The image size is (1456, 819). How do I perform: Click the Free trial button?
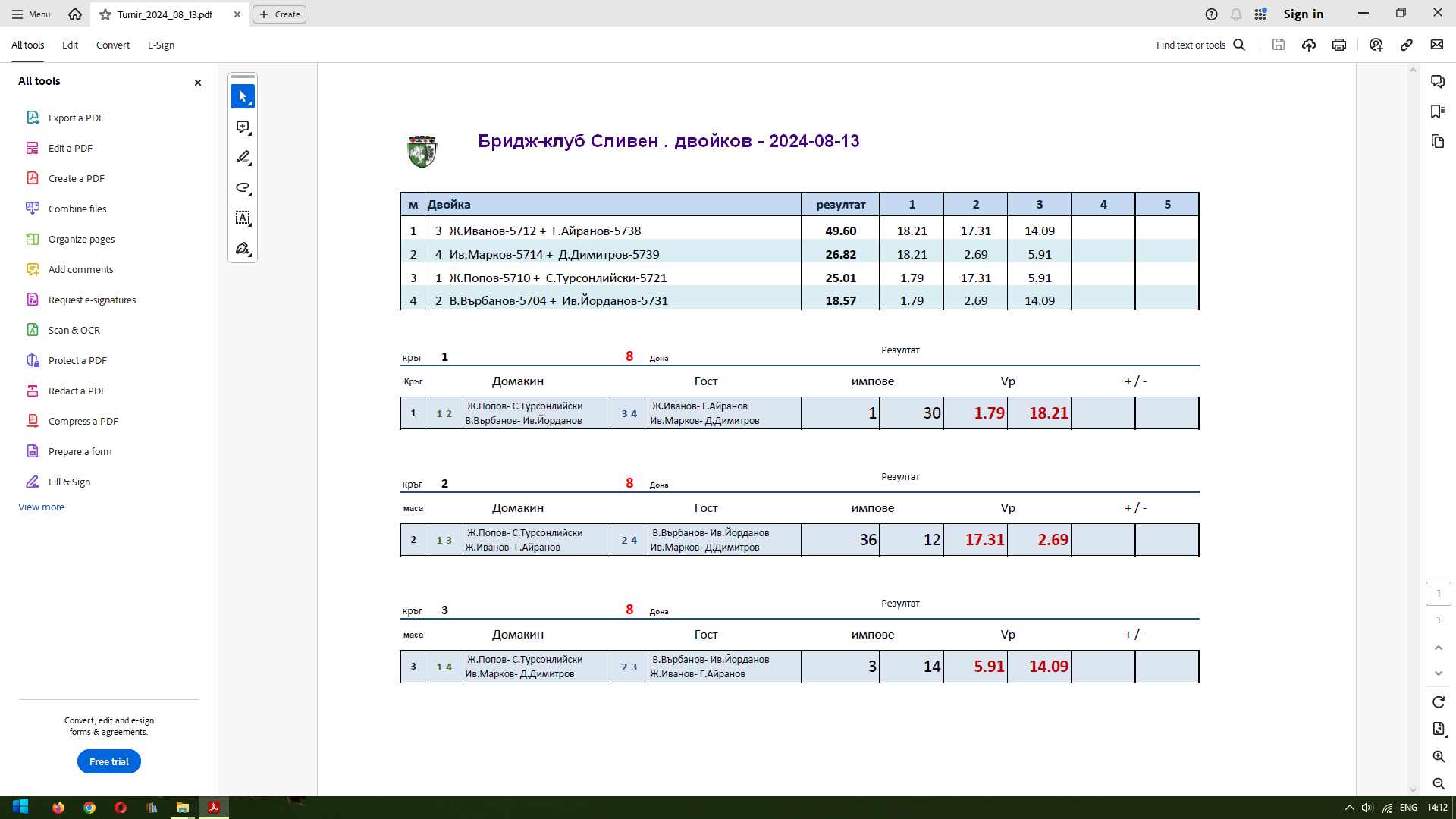click(109, 761)
